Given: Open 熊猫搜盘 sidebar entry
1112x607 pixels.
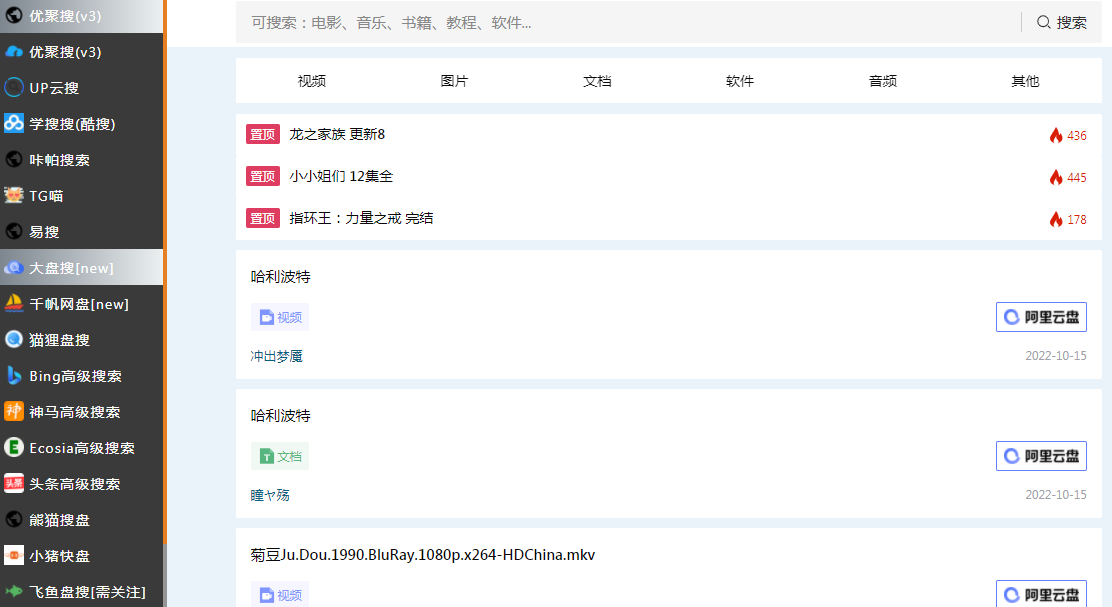Looking at the screenshot, I should pos(82,520).
